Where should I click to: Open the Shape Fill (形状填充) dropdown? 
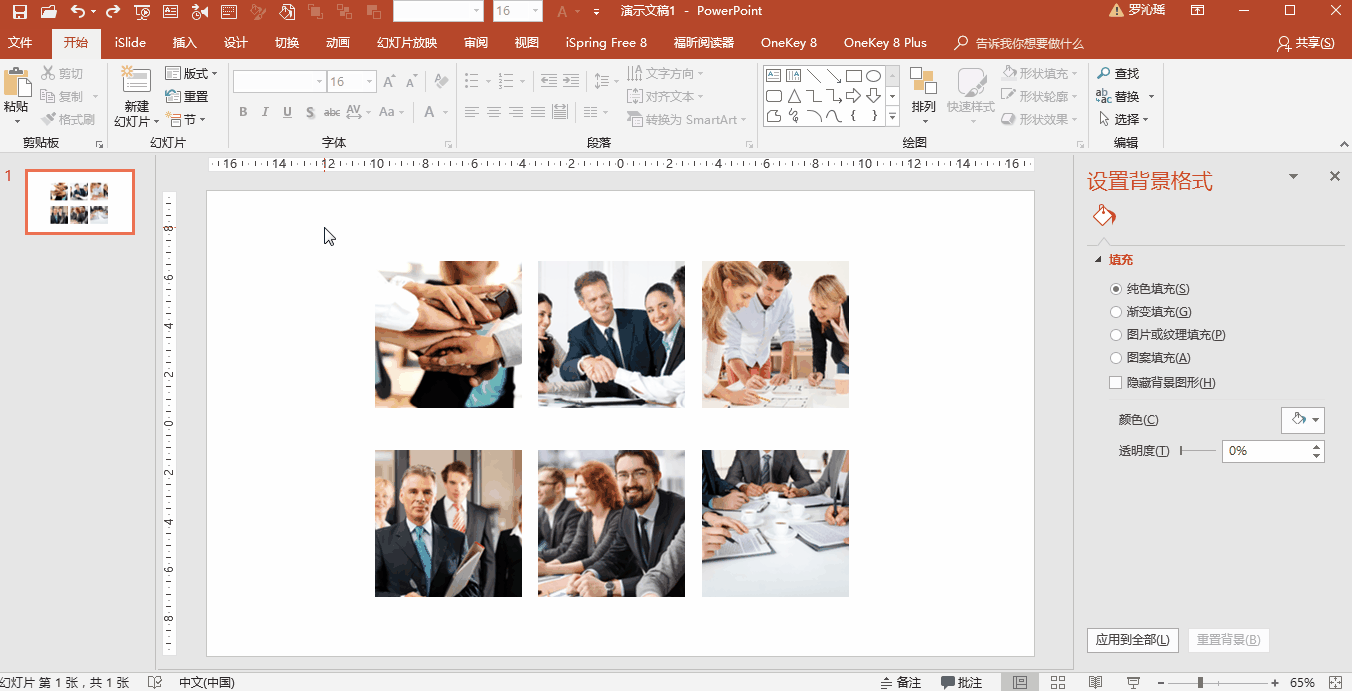(1040, 73)
